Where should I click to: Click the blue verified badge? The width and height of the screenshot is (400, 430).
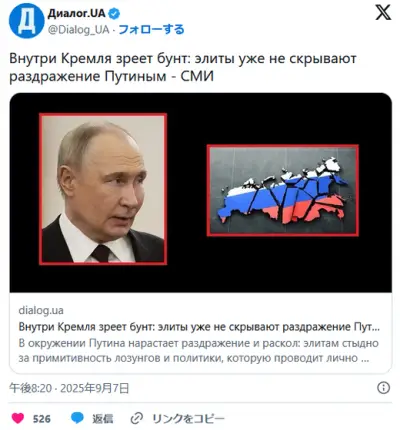(x=115, y=14)
